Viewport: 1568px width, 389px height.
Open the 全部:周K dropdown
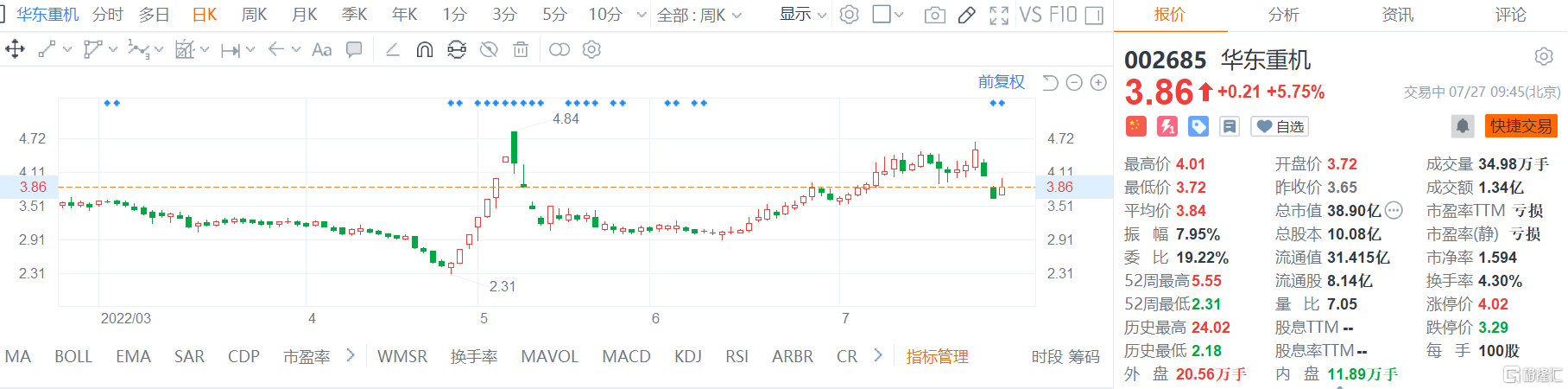point(699,15)
